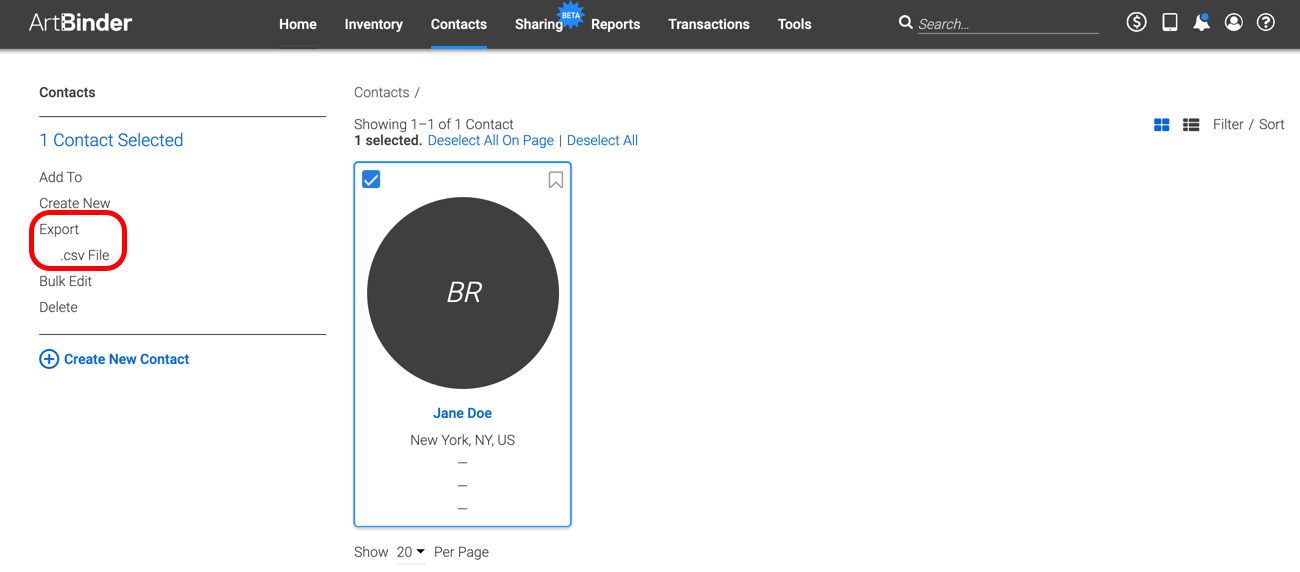Expand the Add To option
The image size is (1300, 572).
(x=61, y=177)
